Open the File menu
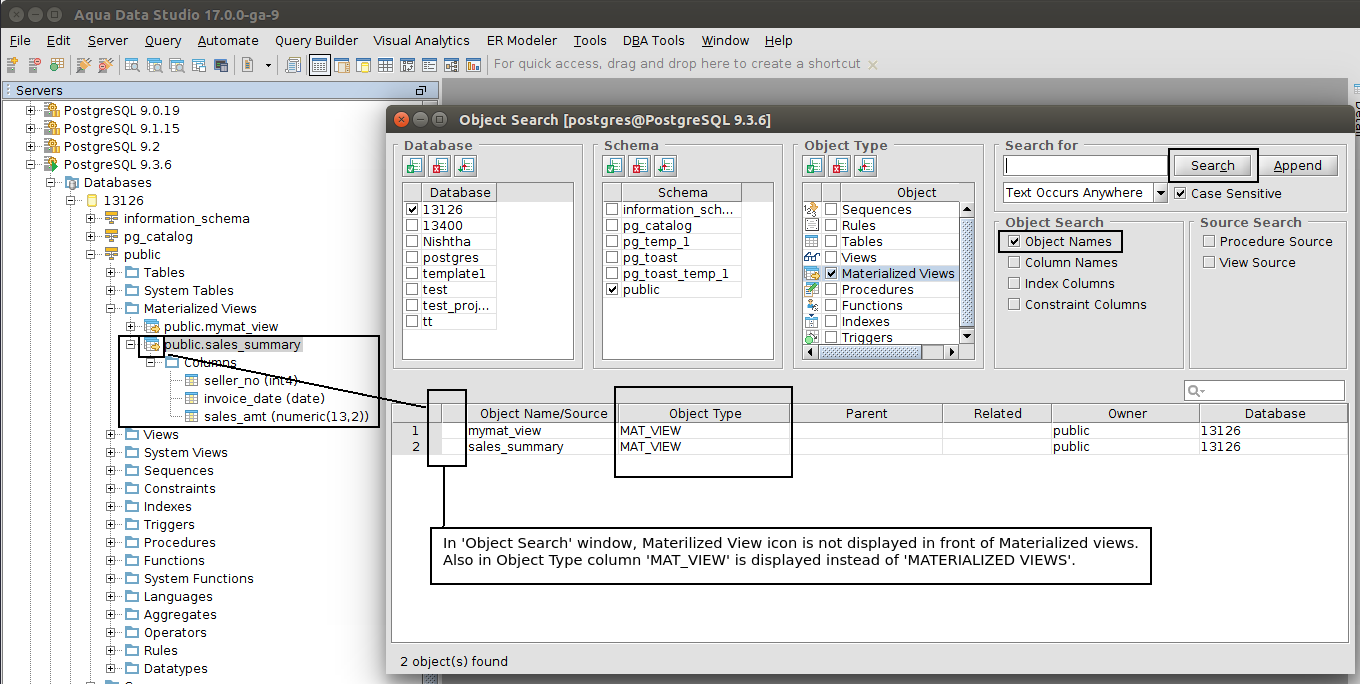The image size is (1360, 686). point(20,41)
